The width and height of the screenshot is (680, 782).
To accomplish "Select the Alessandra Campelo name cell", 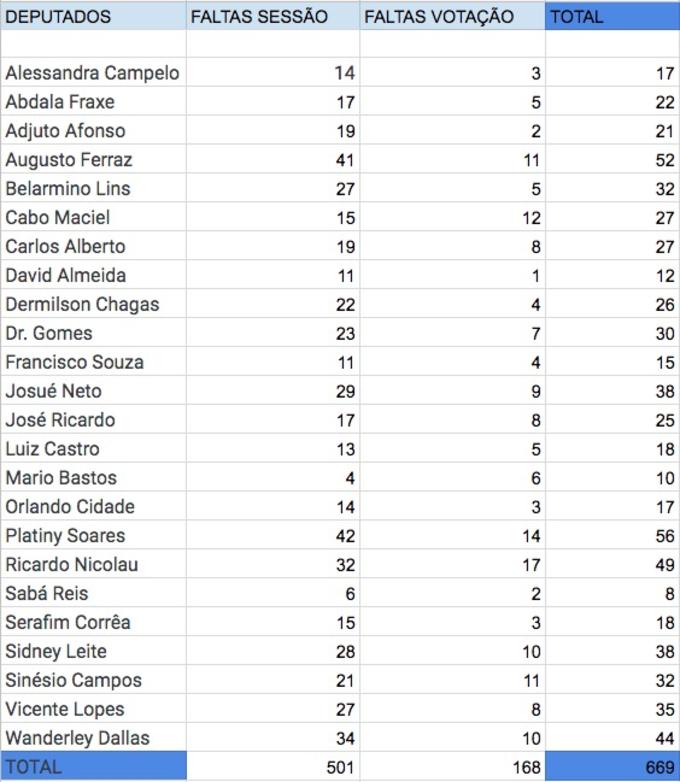I will [x=93, y=73].
